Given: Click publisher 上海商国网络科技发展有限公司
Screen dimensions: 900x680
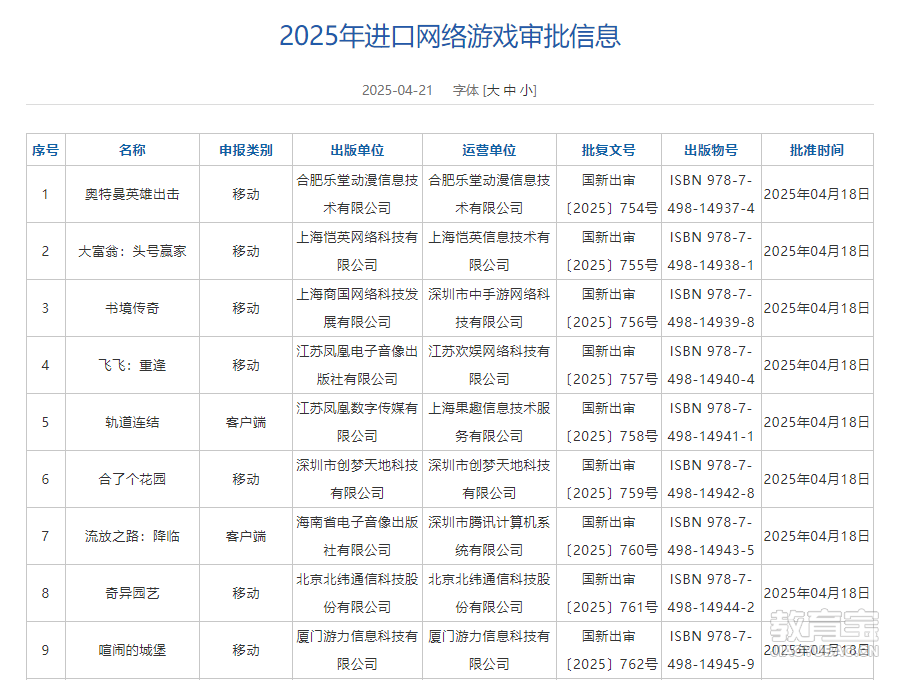Looking at the screenshot, I should point(357,308).
